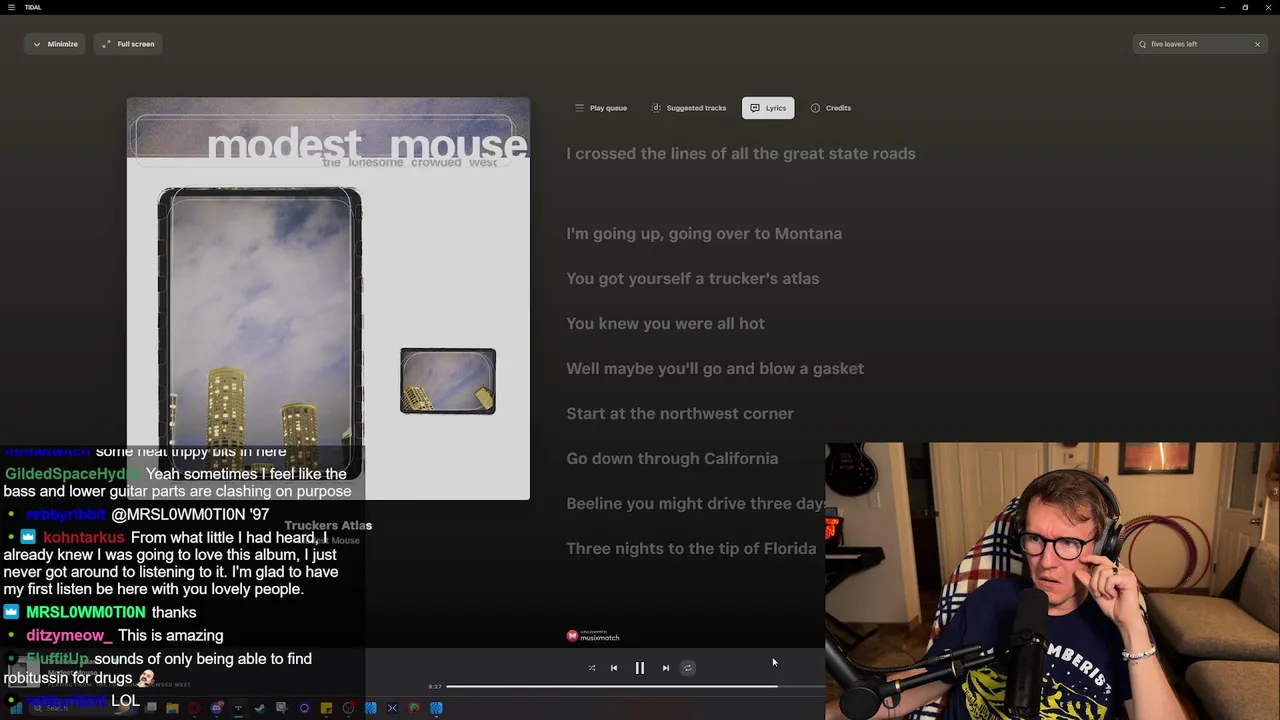Open Discord from the taskbar
The height and width of the screenshot is (720, 1280).
[216, 708]
